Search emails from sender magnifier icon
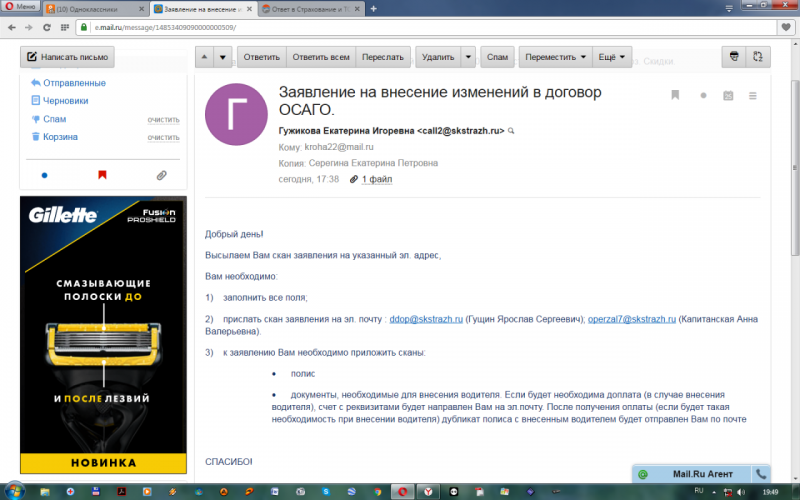 pyautogui.click(x=511, y=131)
